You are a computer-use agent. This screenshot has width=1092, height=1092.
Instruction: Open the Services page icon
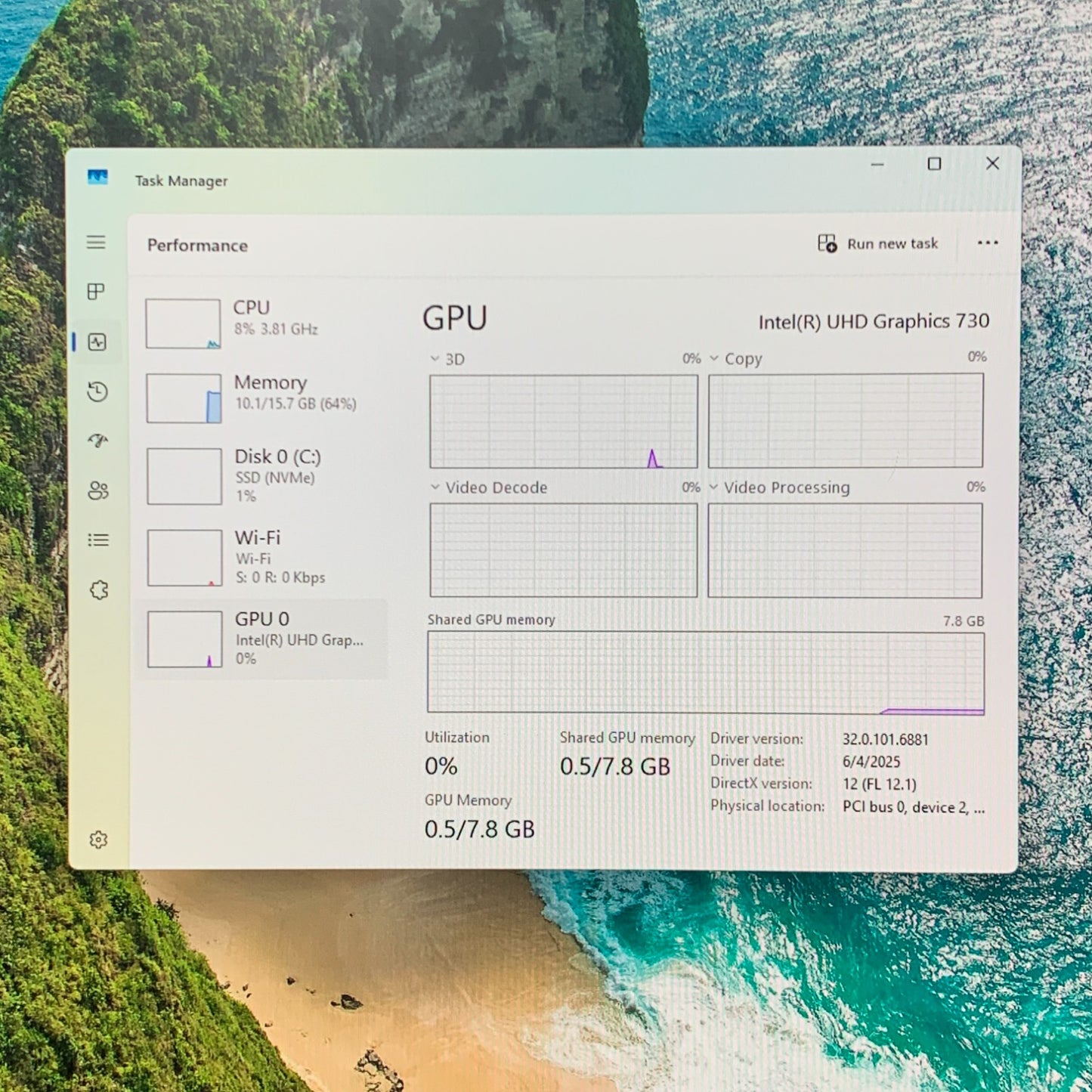pyautogui.click(x=99, y=589)
